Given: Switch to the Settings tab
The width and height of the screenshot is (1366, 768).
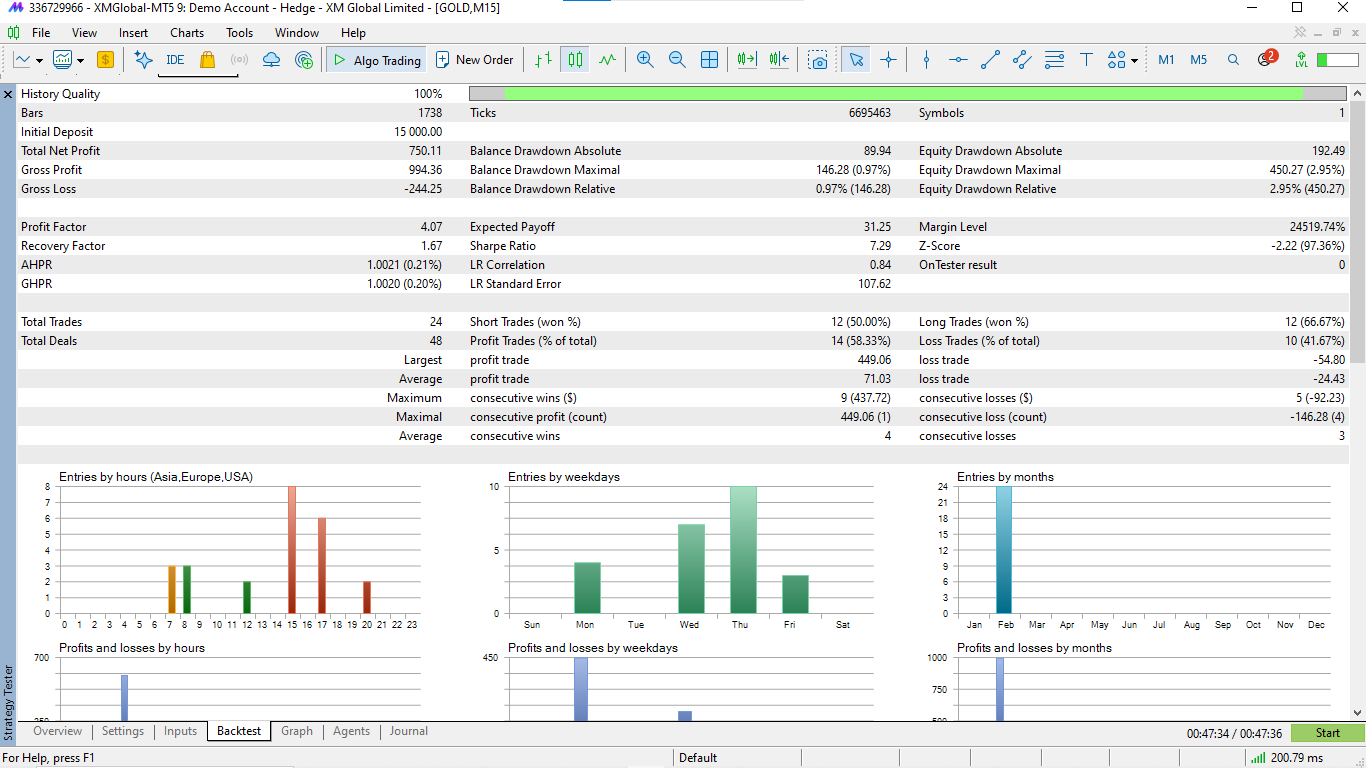Looking at the screenshot, I should [123, 731].
